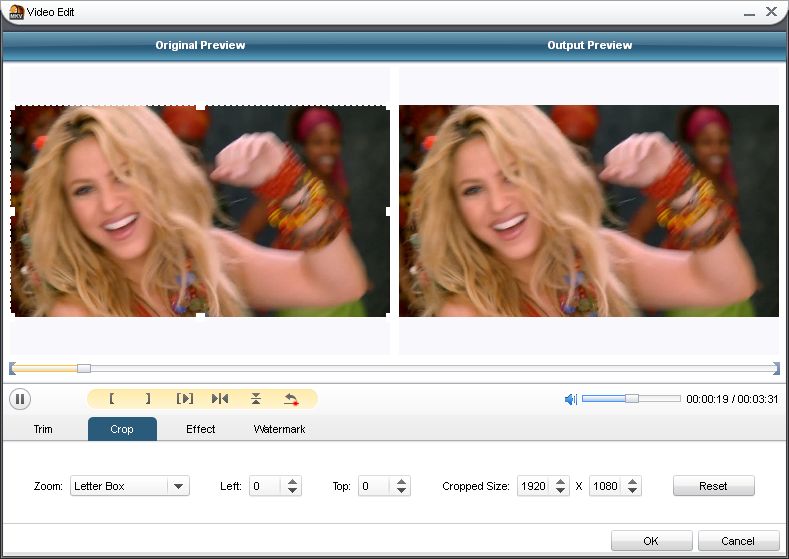Close the Video Edit window

click(771, 12)
